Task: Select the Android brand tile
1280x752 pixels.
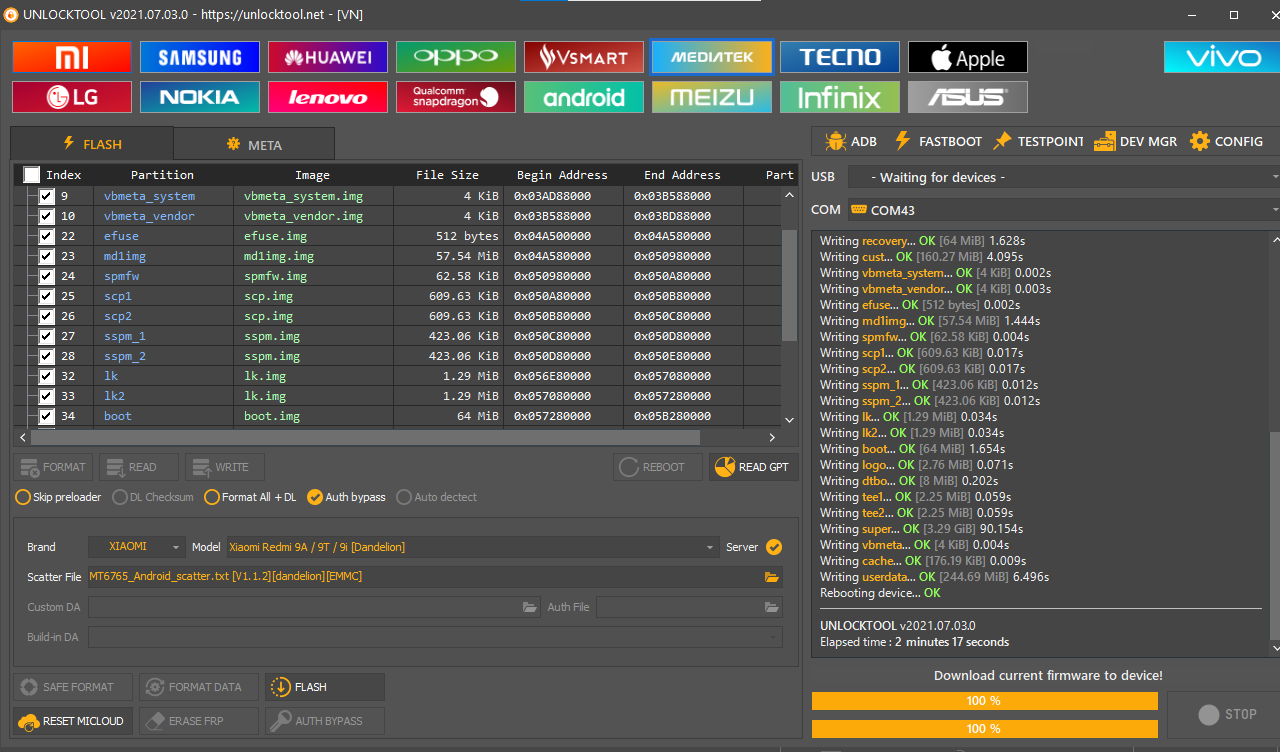Action: [584, 97]
